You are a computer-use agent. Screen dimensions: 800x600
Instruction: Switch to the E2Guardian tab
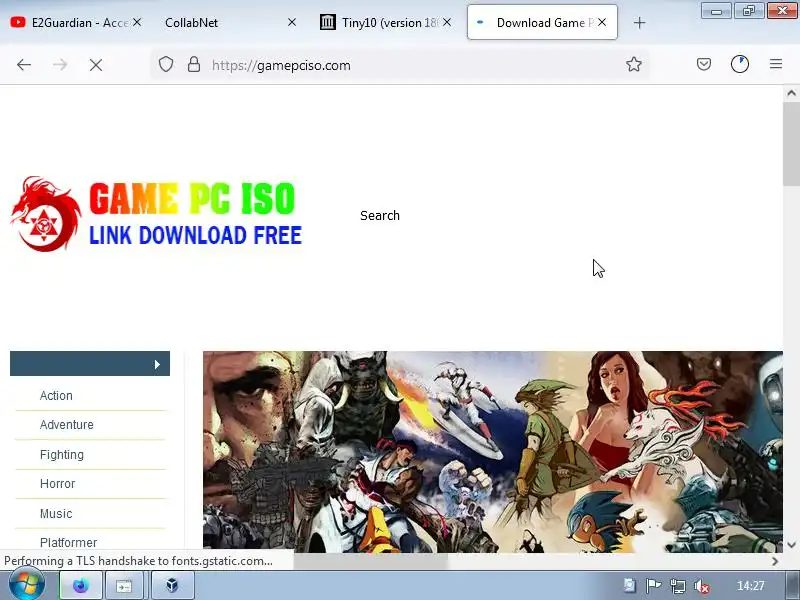click(77, 22)
